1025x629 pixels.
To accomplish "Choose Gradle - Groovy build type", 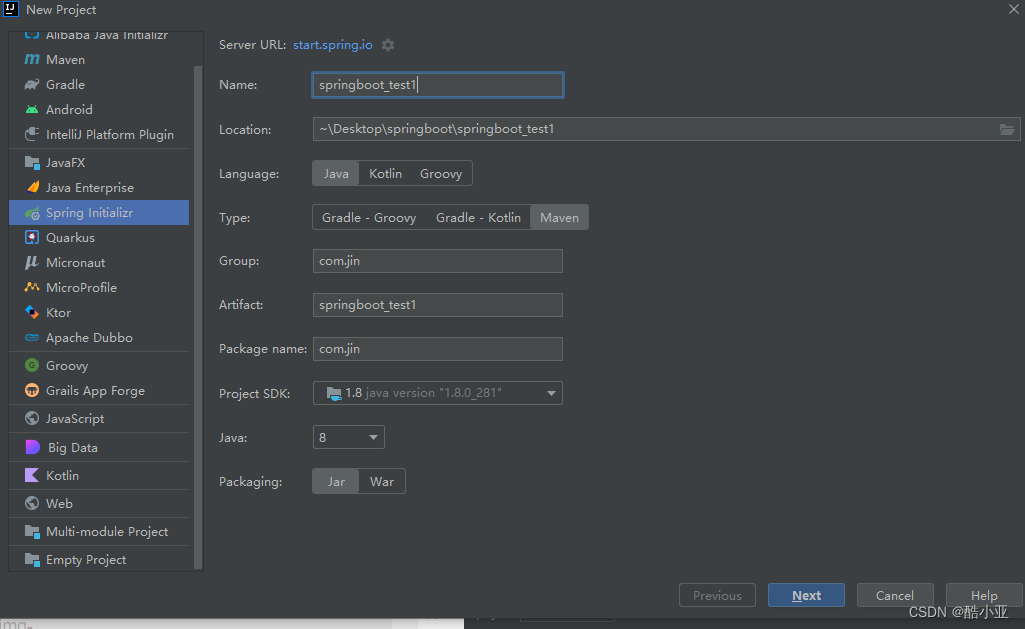I will click(x=369, y=218).
